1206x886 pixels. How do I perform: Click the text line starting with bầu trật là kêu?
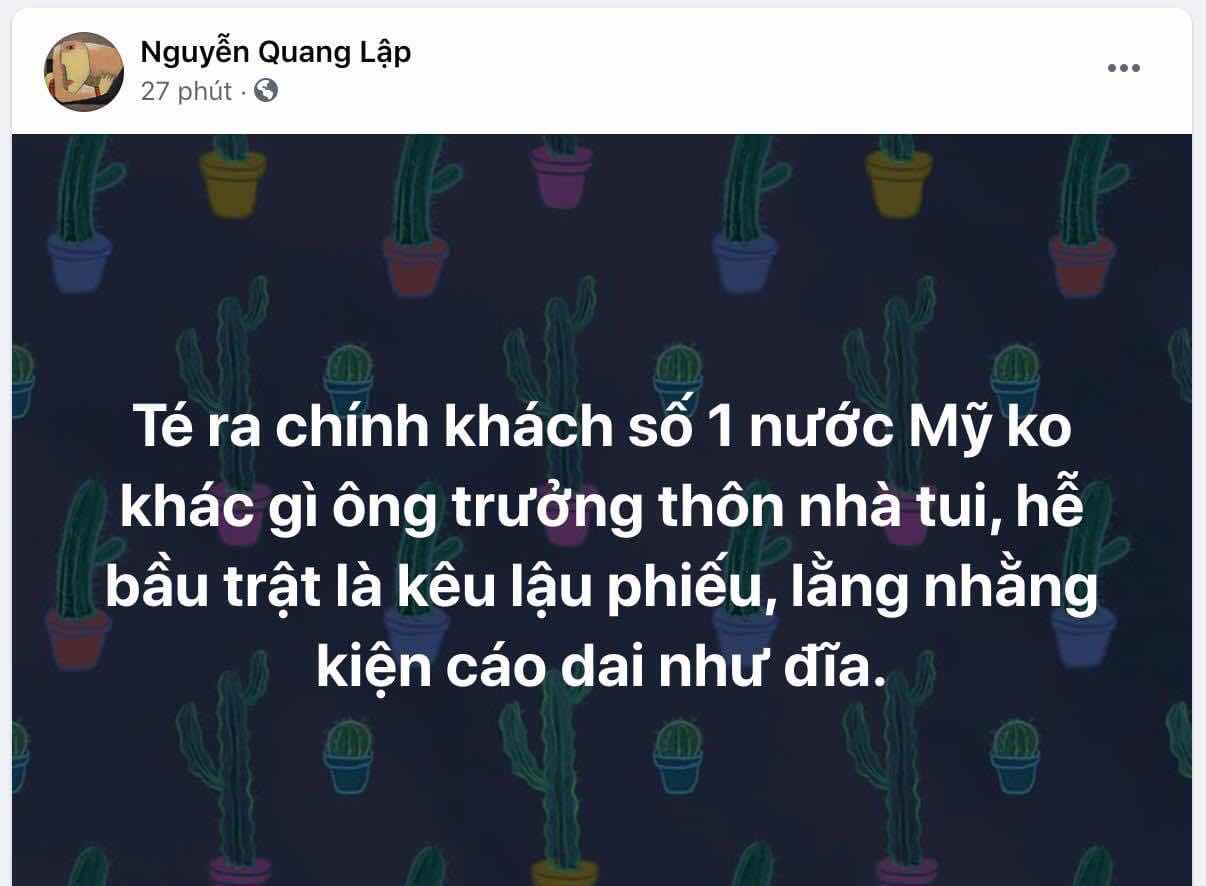[x=602, y=588]
